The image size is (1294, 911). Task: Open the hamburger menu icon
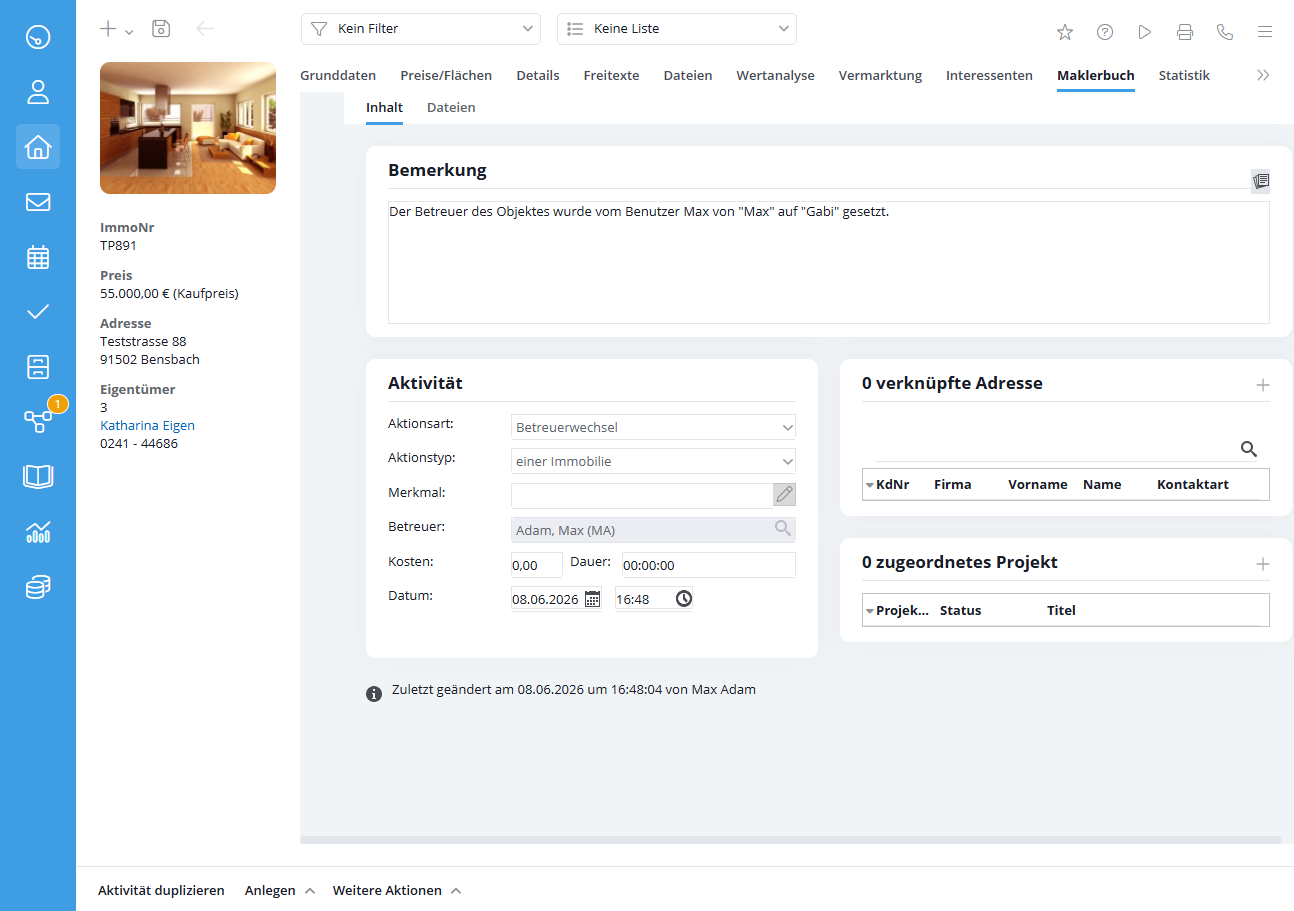[1265, 32]
